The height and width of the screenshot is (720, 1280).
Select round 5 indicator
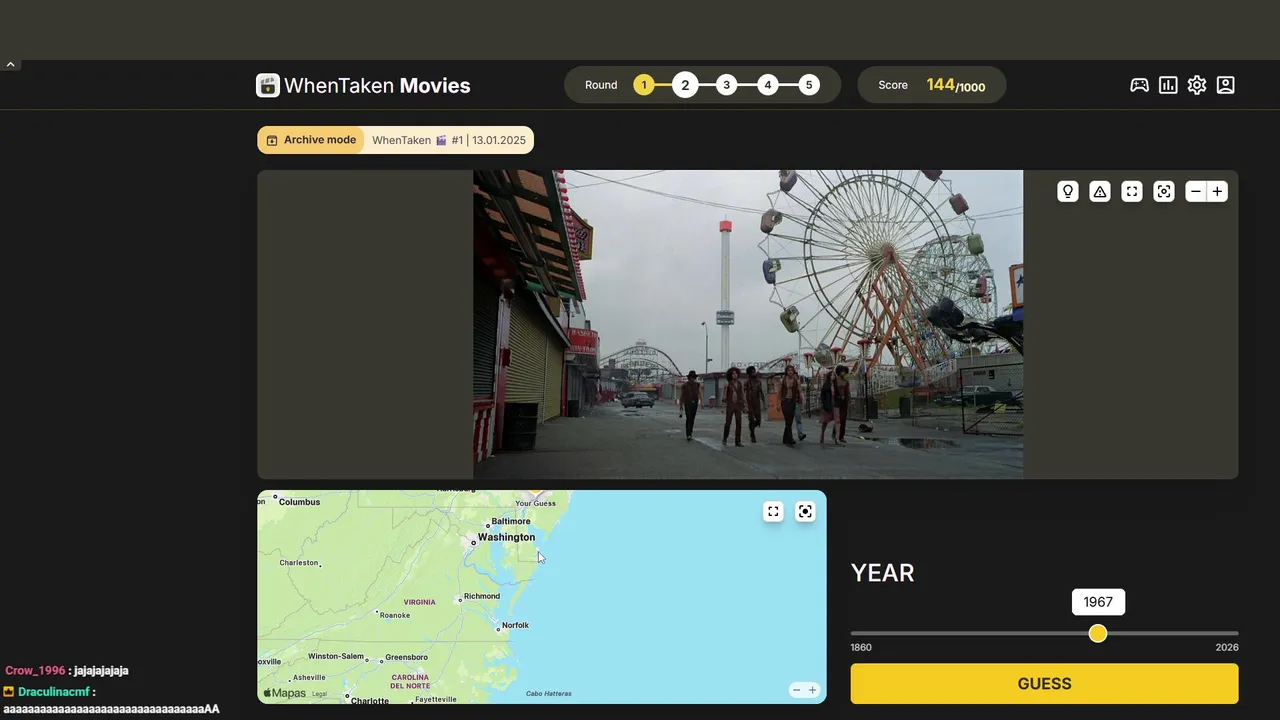point(809,85)
